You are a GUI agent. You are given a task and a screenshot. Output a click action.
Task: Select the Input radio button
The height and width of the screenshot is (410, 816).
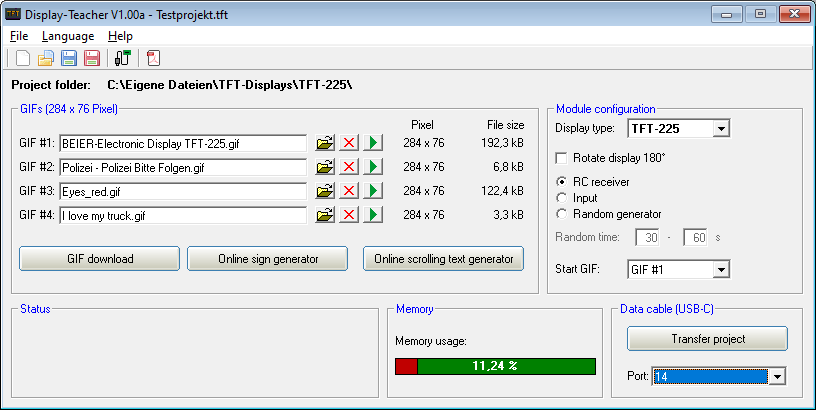point(561,198)
